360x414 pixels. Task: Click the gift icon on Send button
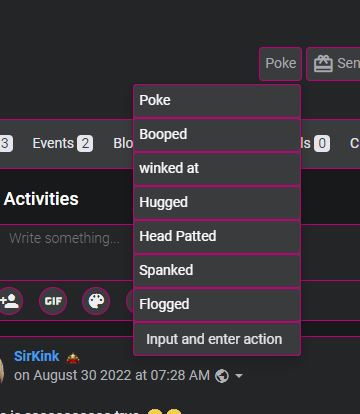(323, 63)
